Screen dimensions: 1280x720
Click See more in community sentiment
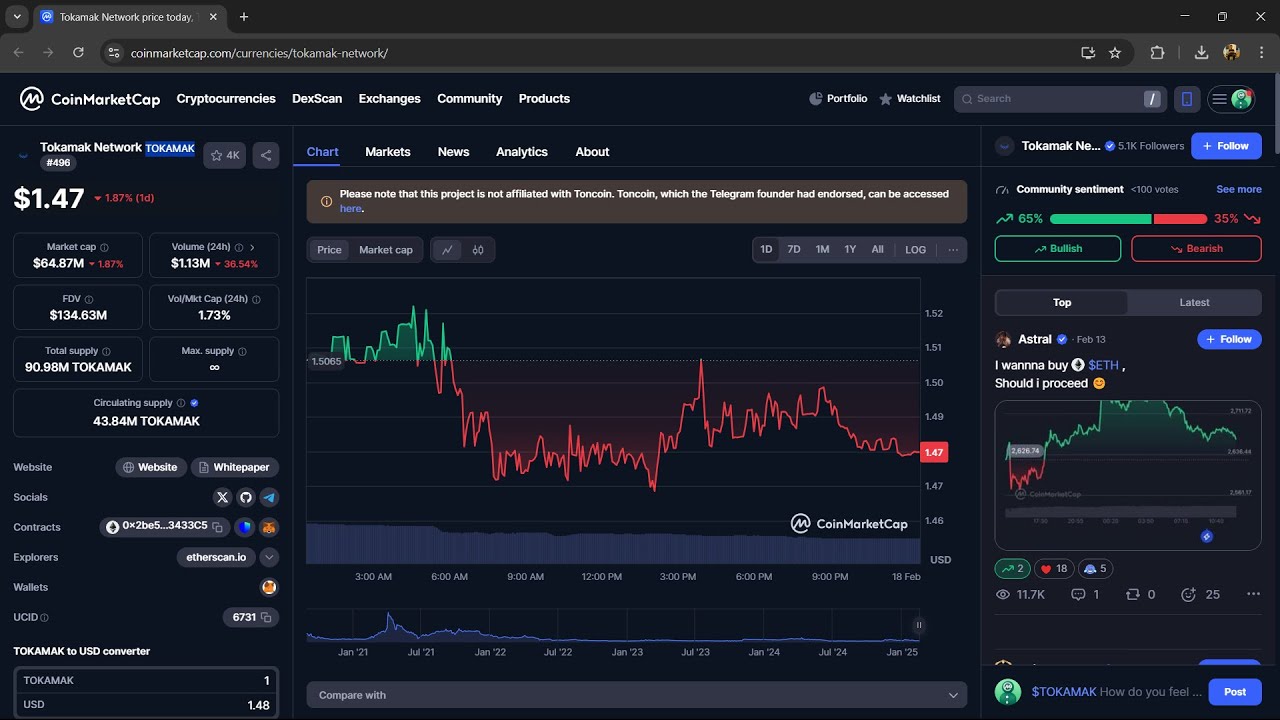coord(1239,189)
